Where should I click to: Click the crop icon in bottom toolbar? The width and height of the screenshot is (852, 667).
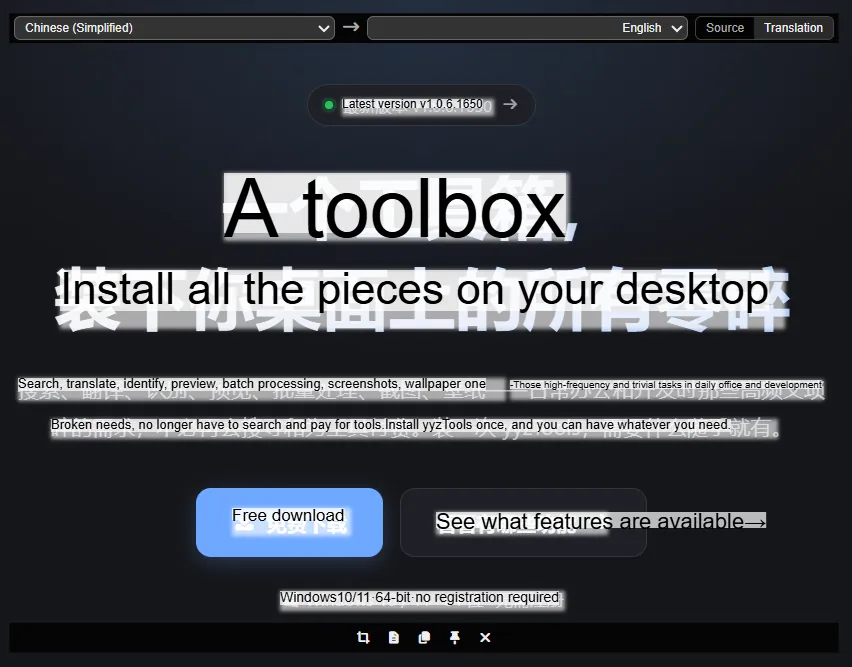[363, 637]
